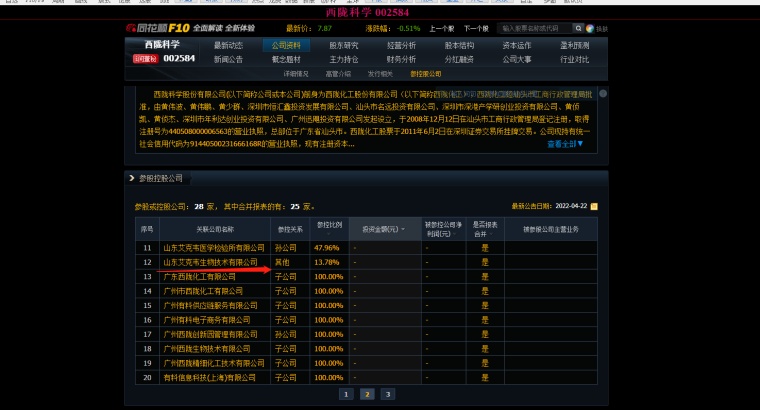Open the 主力持仓 tab
760x410 pixels.
click(x=344, y=59)
